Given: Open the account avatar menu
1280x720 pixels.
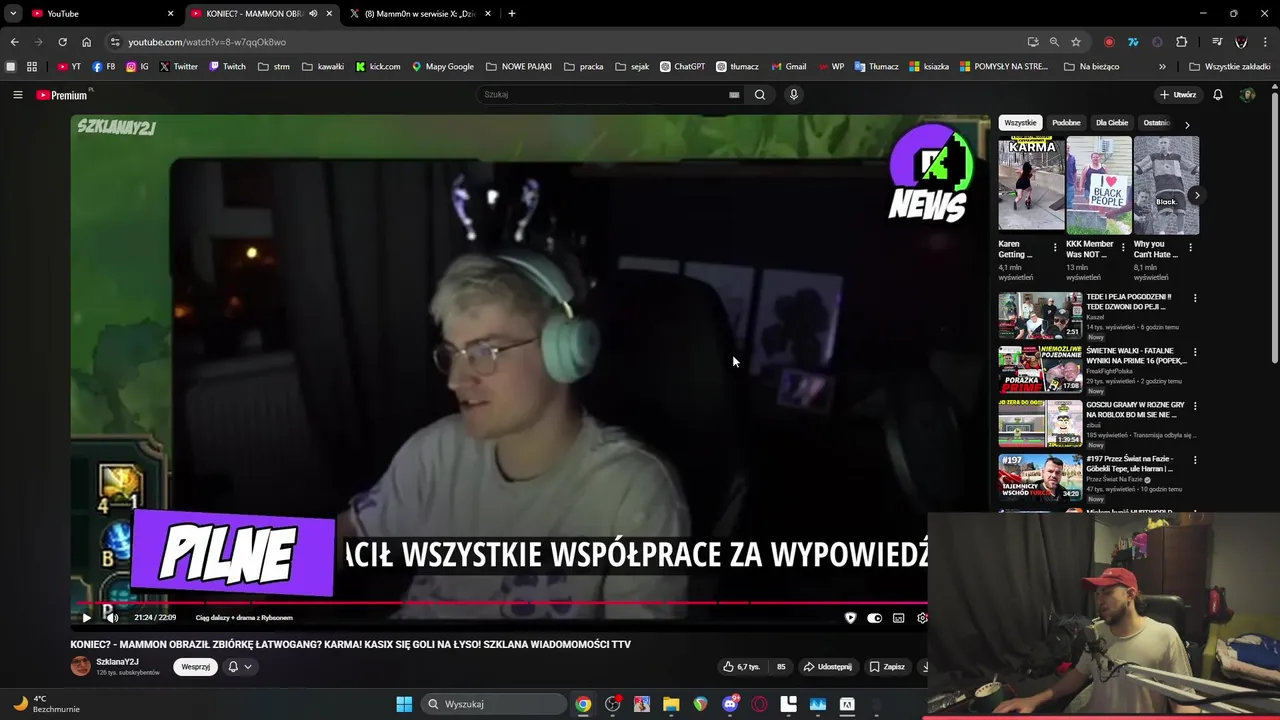Looking at the screenshot, I should click(x=1247, y=95).
